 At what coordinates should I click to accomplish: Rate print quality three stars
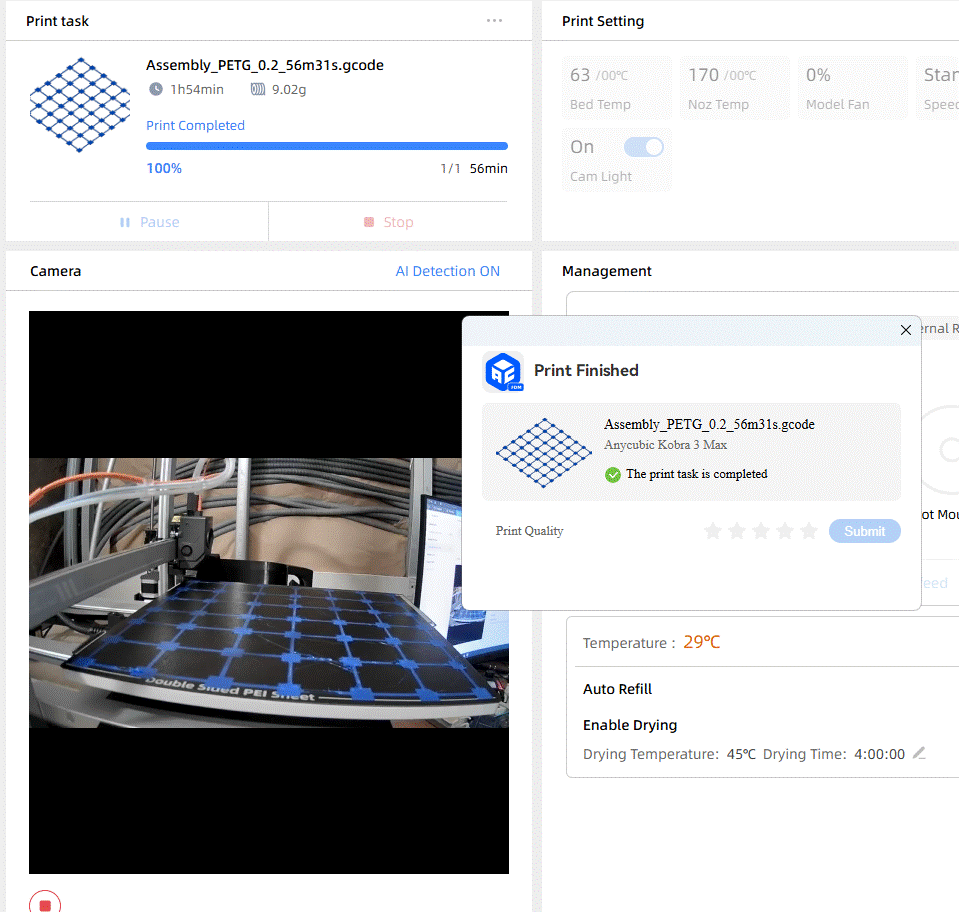(x=761, y=530)
